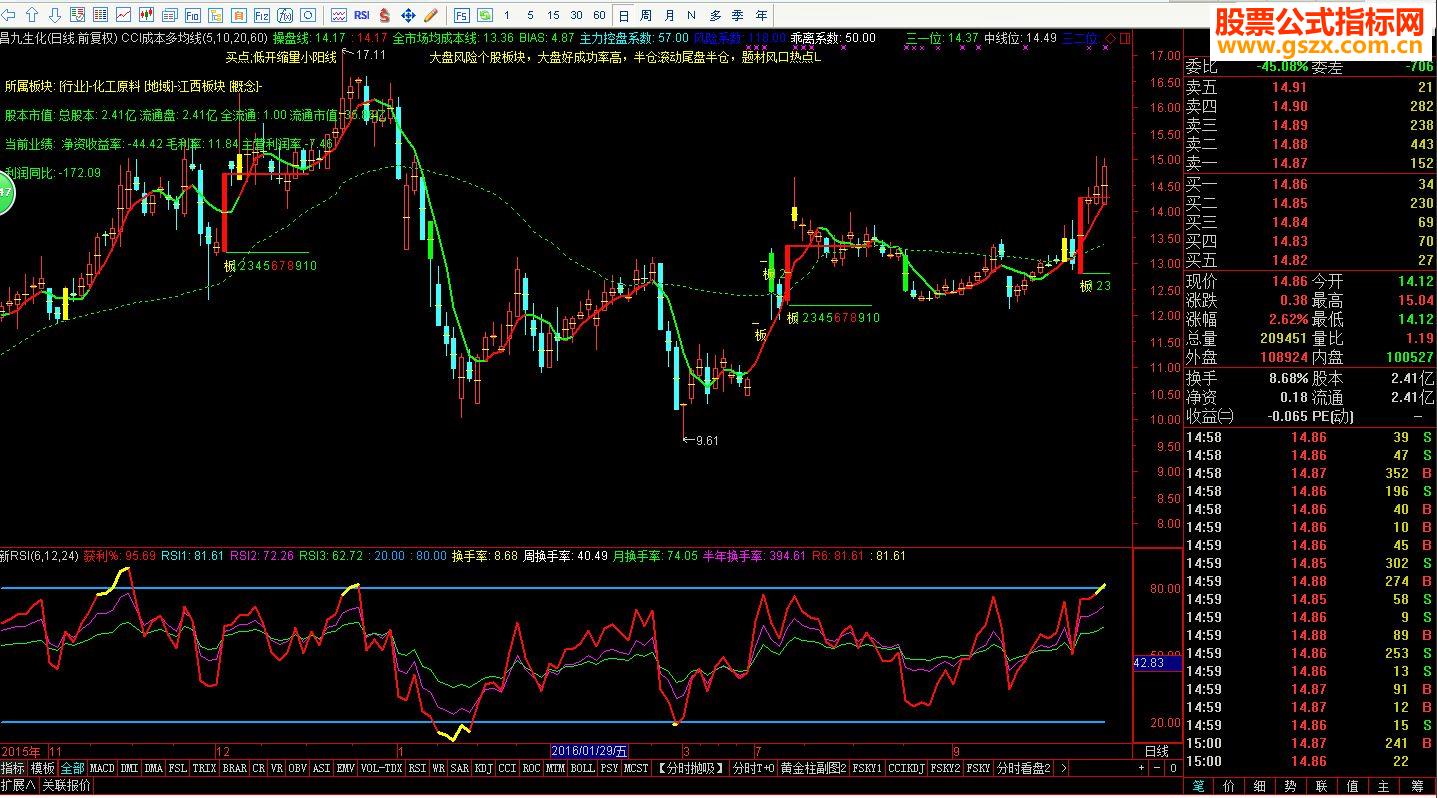The width and height of the screenshot is (1437, 798).
Task: Click the plus zoom button beside 分时看盘2
Action: pos(1142,768)
